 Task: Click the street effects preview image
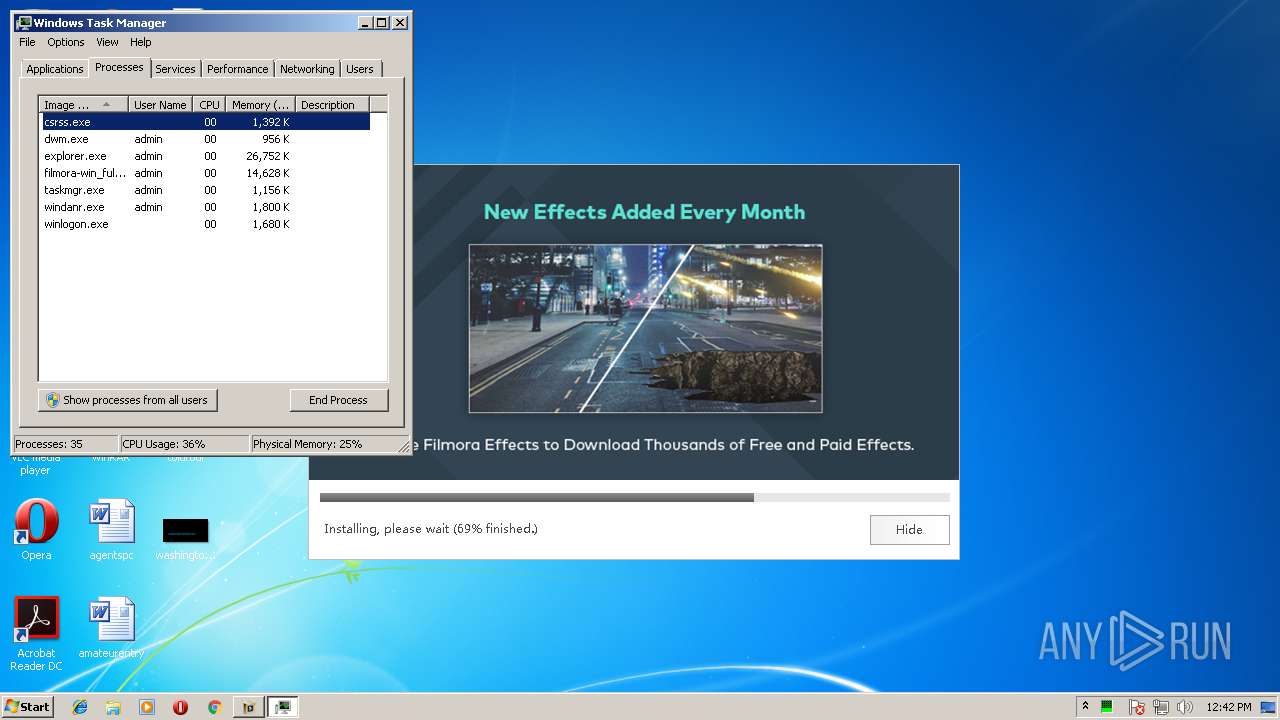pyautogui.click(x=646, y=328)
